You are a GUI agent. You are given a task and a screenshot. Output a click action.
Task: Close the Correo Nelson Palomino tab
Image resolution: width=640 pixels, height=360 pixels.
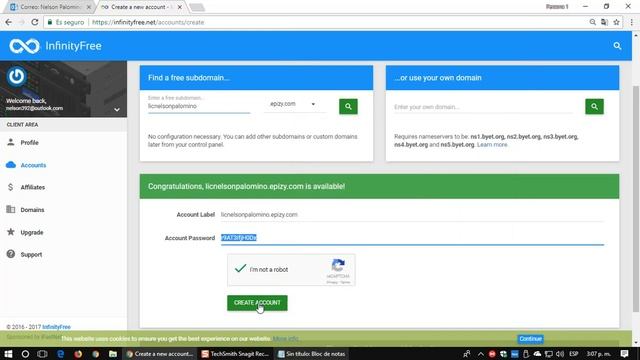[89, 7]
